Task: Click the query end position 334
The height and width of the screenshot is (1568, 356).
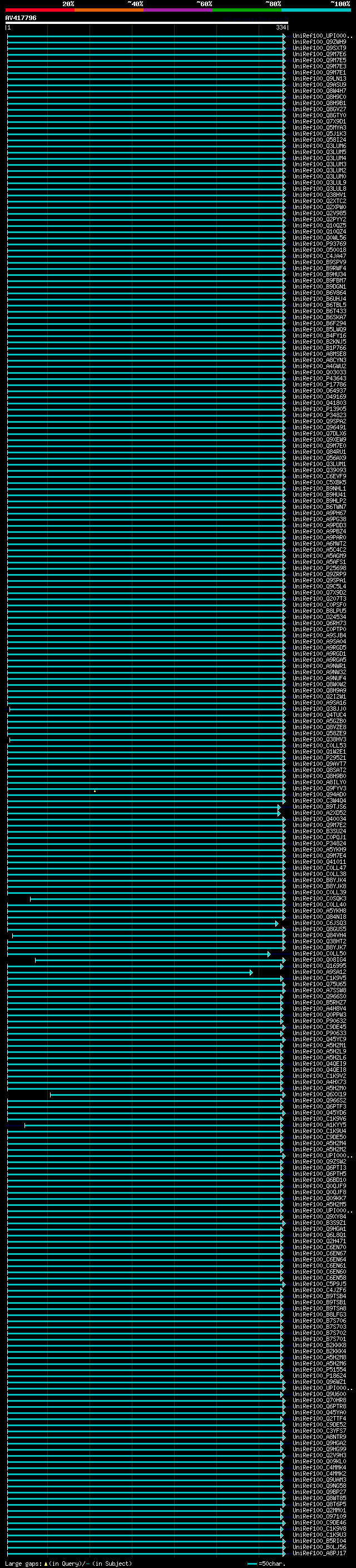Action: point(280,27)
